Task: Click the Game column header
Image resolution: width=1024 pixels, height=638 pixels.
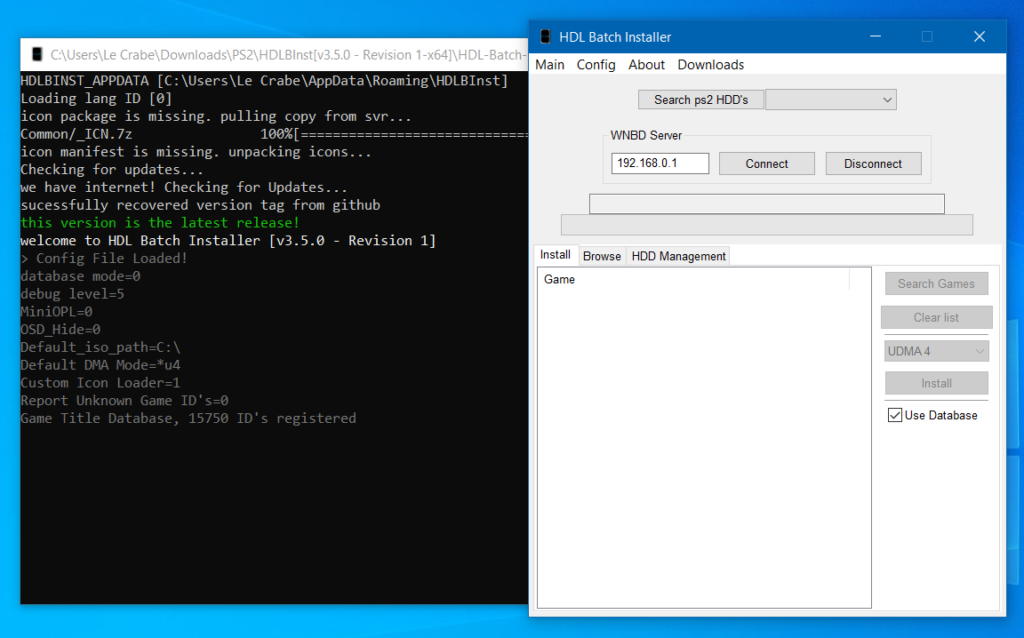Action: click(693, 279)
